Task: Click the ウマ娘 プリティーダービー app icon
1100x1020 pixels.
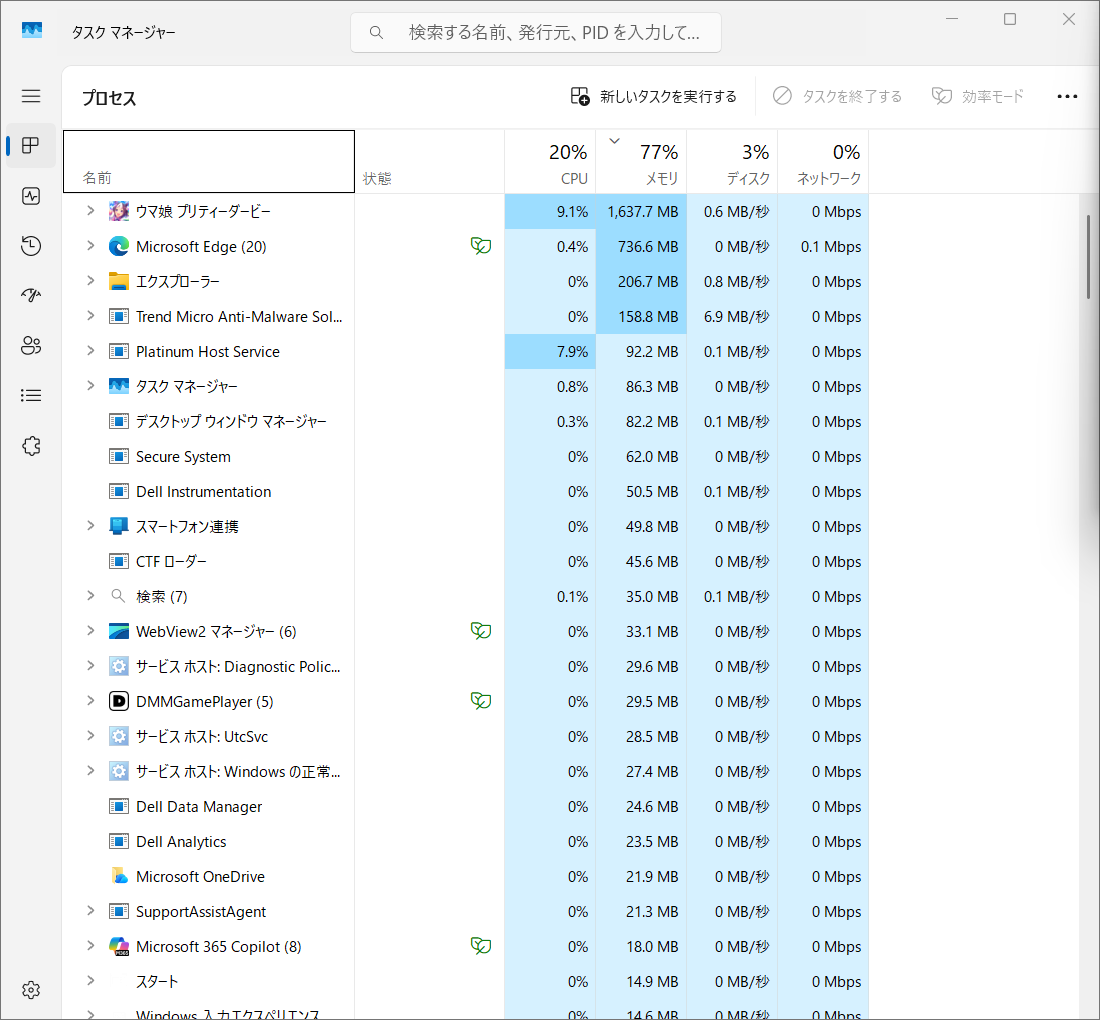Action: pos(119,211)
